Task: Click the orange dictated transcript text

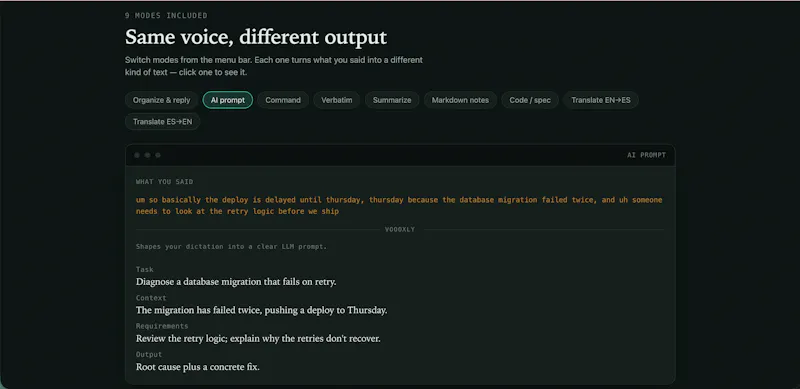Action: (x=399, y=205)
